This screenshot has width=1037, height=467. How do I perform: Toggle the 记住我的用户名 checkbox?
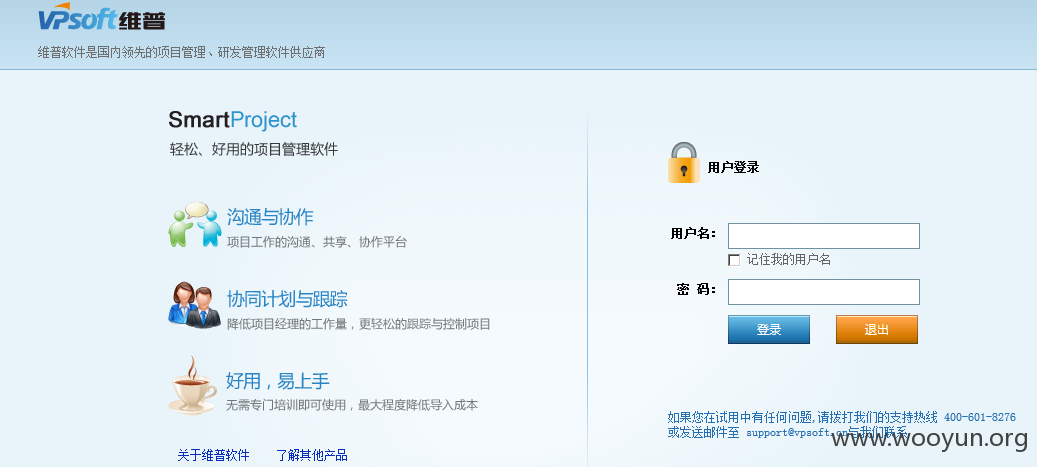pos(733,260)
